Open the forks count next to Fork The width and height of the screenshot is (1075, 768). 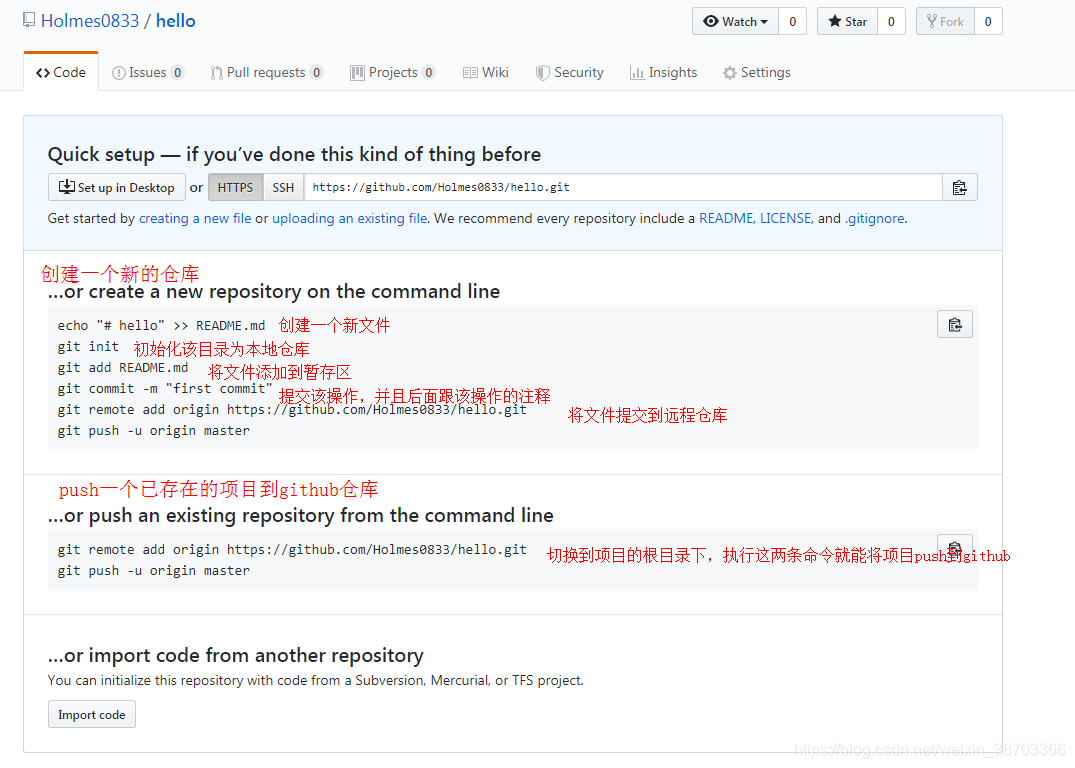pos(988,21)
